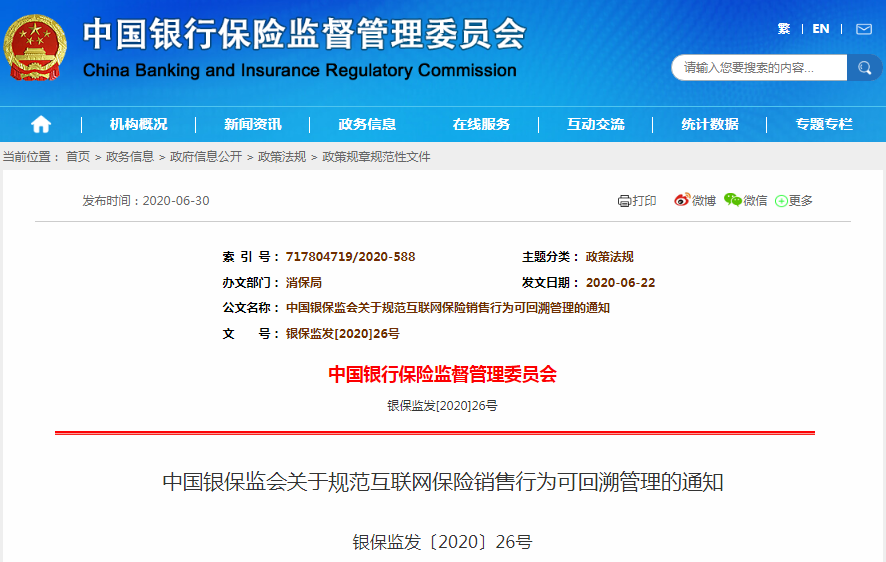Share via the Weibo icon

(682, 200)
